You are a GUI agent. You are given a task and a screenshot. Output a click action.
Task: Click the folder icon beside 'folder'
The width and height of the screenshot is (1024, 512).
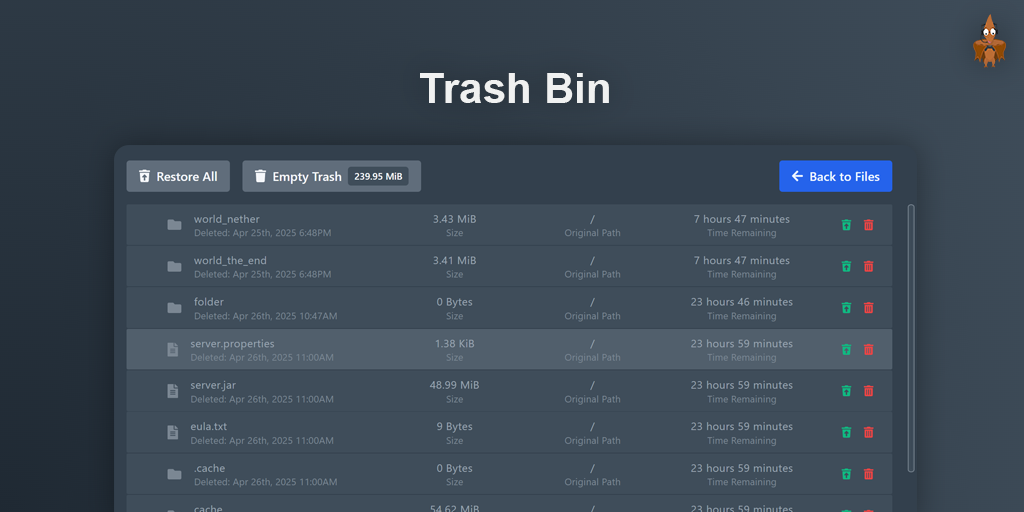tap(174, 308)
